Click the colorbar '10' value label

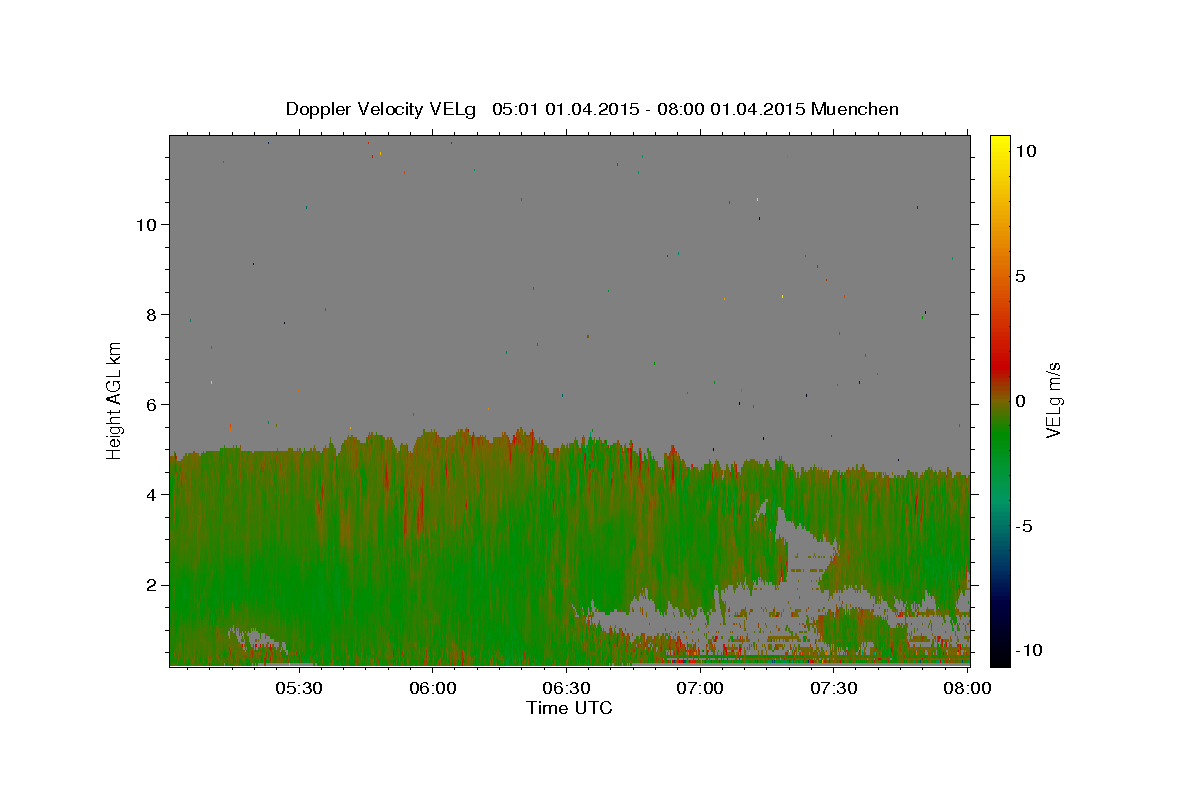(x=1025, y=150)
